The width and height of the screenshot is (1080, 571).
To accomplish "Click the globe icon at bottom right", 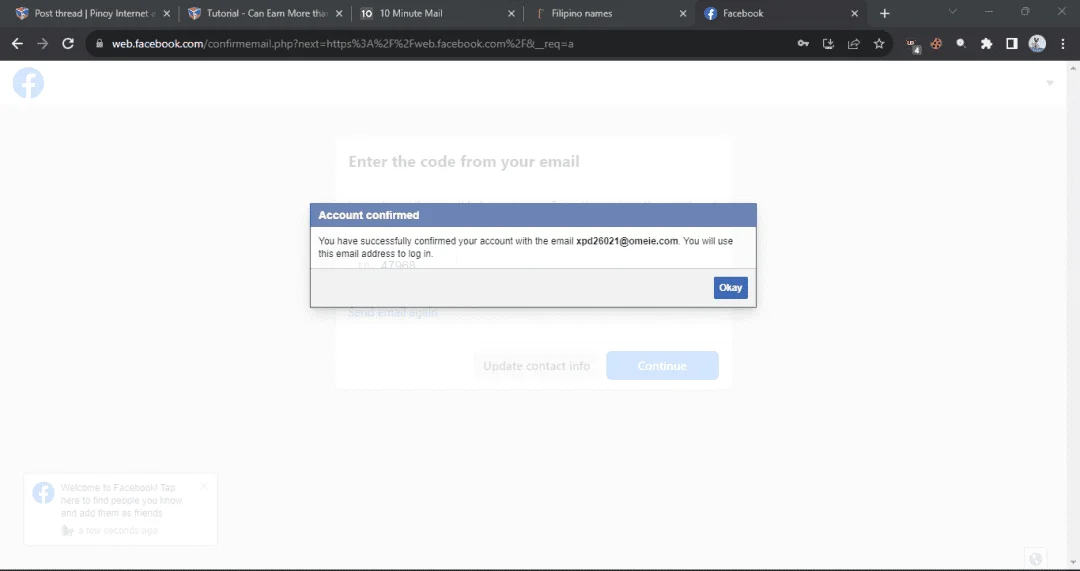I will [1035, 559].
